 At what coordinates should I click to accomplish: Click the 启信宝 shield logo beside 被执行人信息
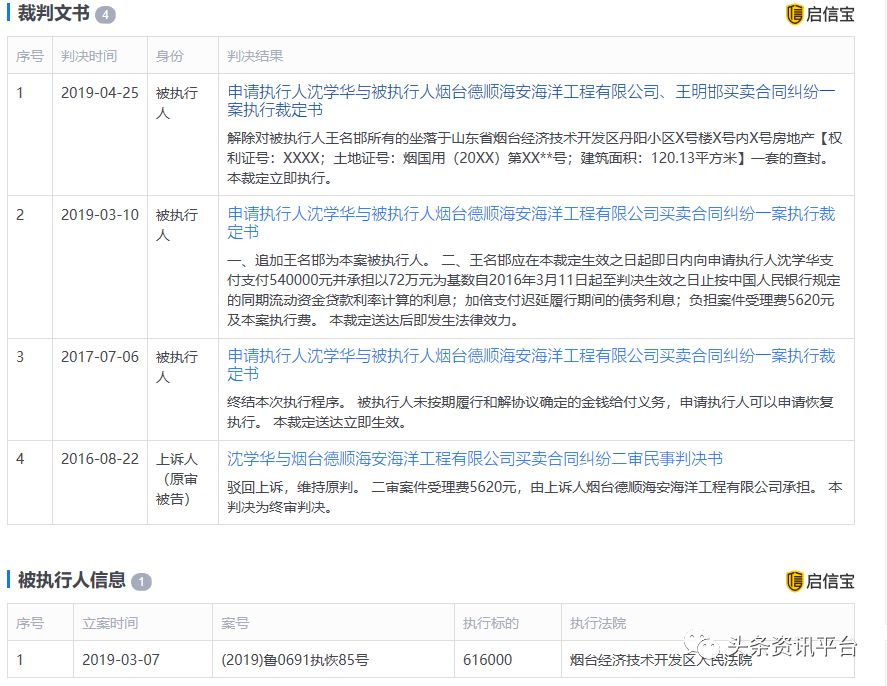point(795,581)
